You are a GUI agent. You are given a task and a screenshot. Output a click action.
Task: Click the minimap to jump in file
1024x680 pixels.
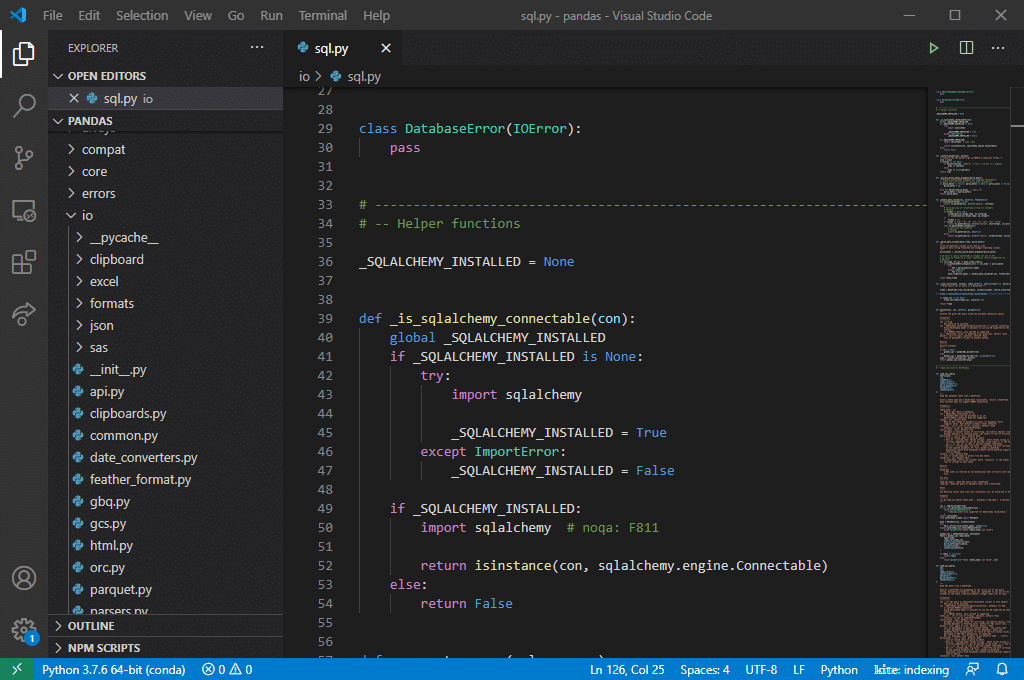pyautogui.click(x=970, y=300)
